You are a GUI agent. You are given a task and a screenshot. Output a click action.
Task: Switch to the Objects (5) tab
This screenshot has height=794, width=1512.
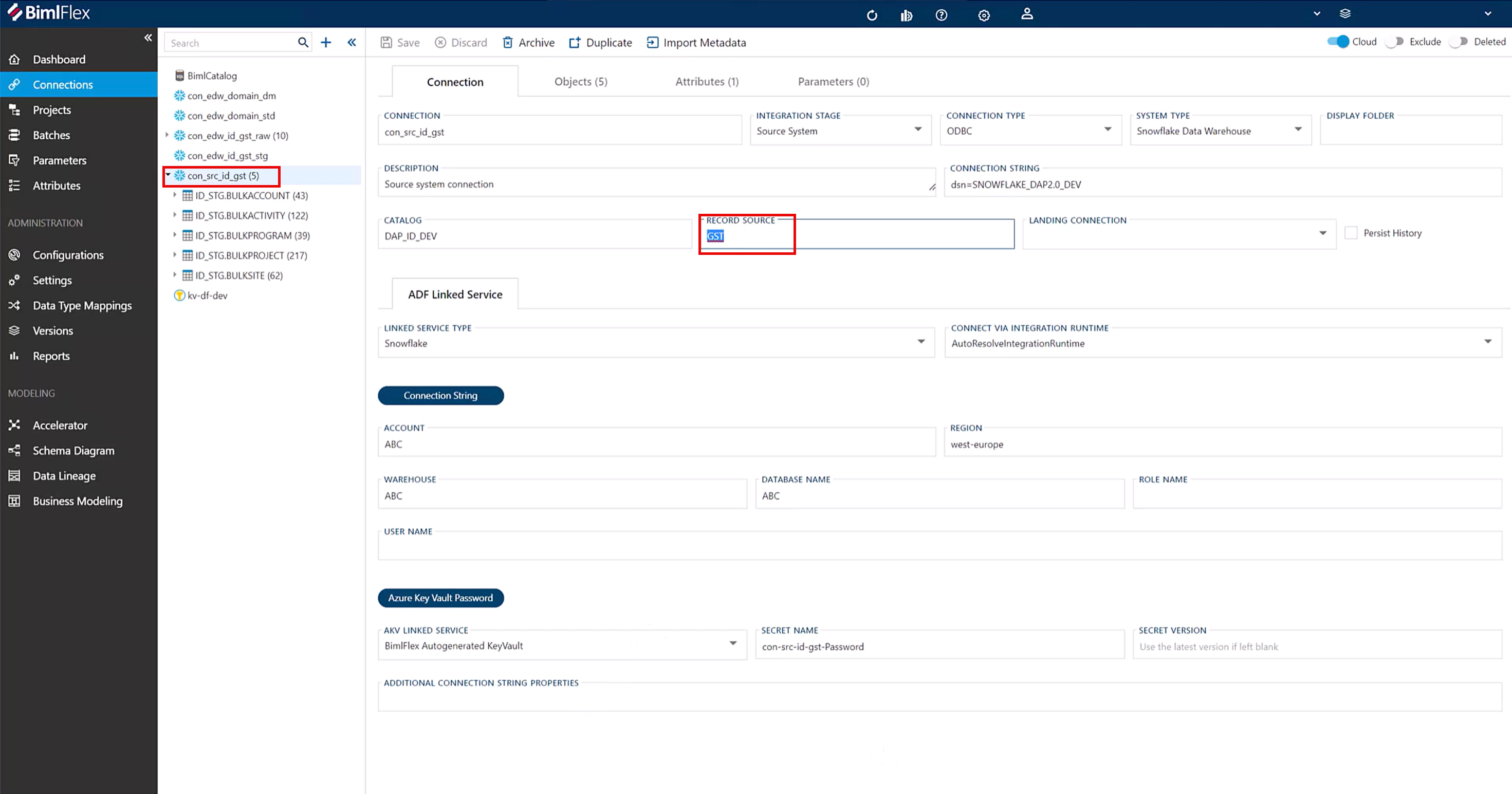(x=581, y=82)
